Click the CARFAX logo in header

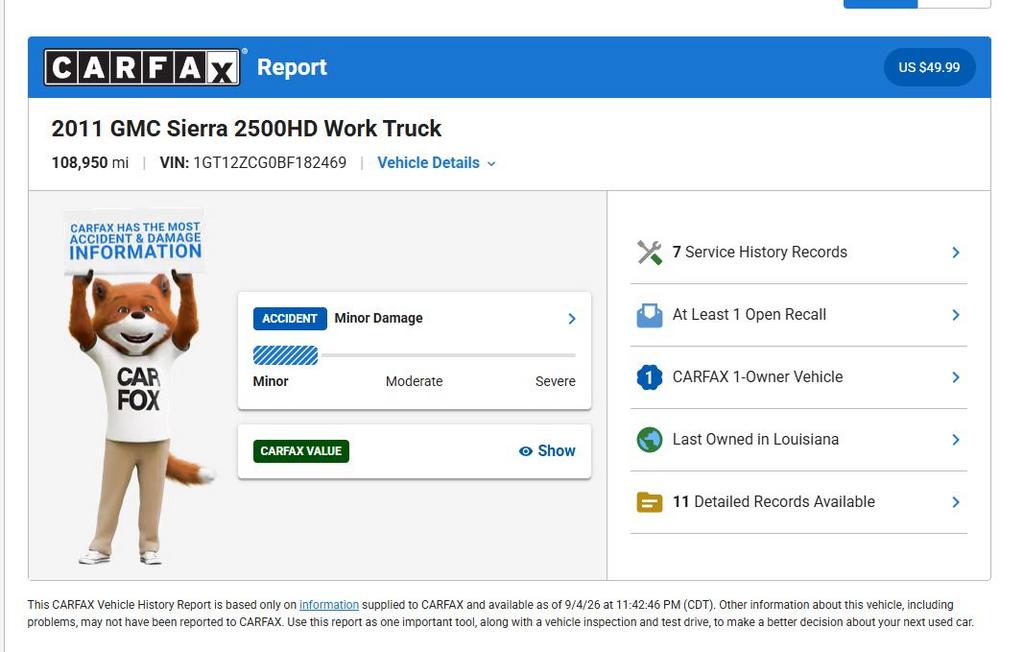point(142,67)
